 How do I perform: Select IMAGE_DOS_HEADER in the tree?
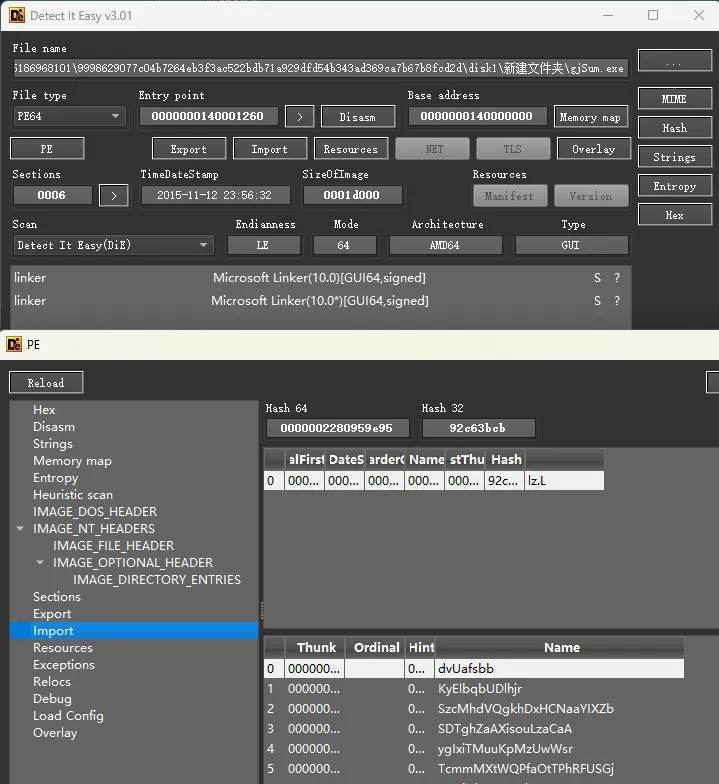[95, 512]
